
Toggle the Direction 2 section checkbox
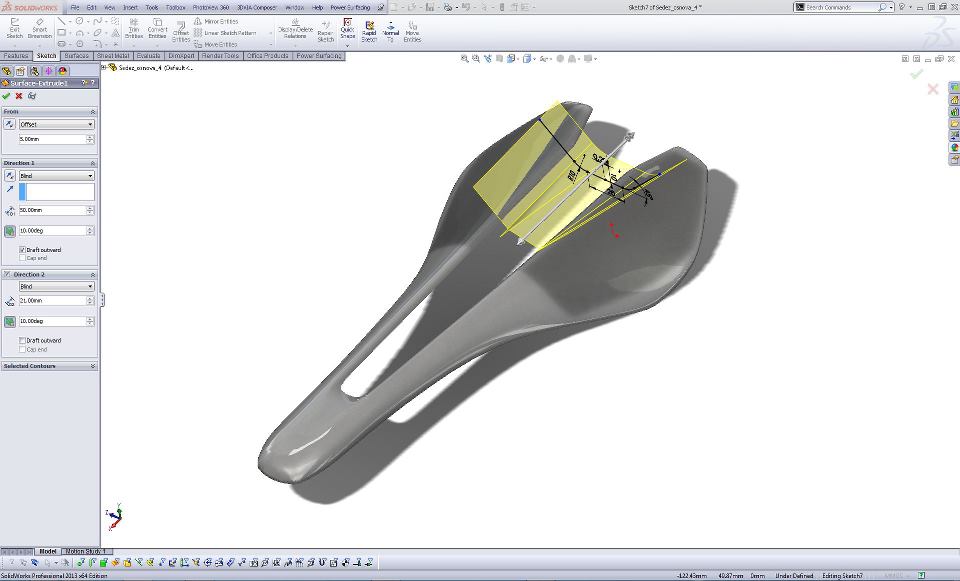(7, 274)
